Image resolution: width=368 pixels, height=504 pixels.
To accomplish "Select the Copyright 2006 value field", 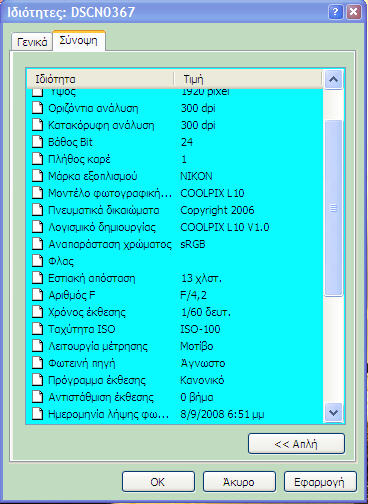I will (217, 210).
